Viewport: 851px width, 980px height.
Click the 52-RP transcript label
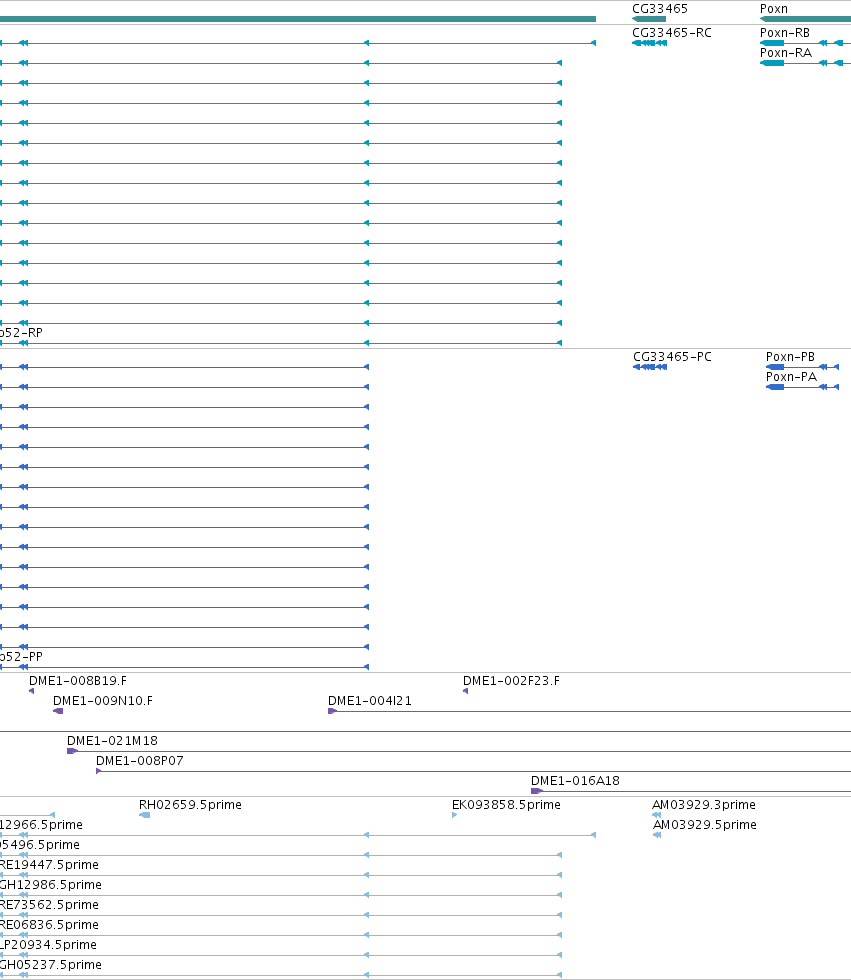(x=21, y=332)
